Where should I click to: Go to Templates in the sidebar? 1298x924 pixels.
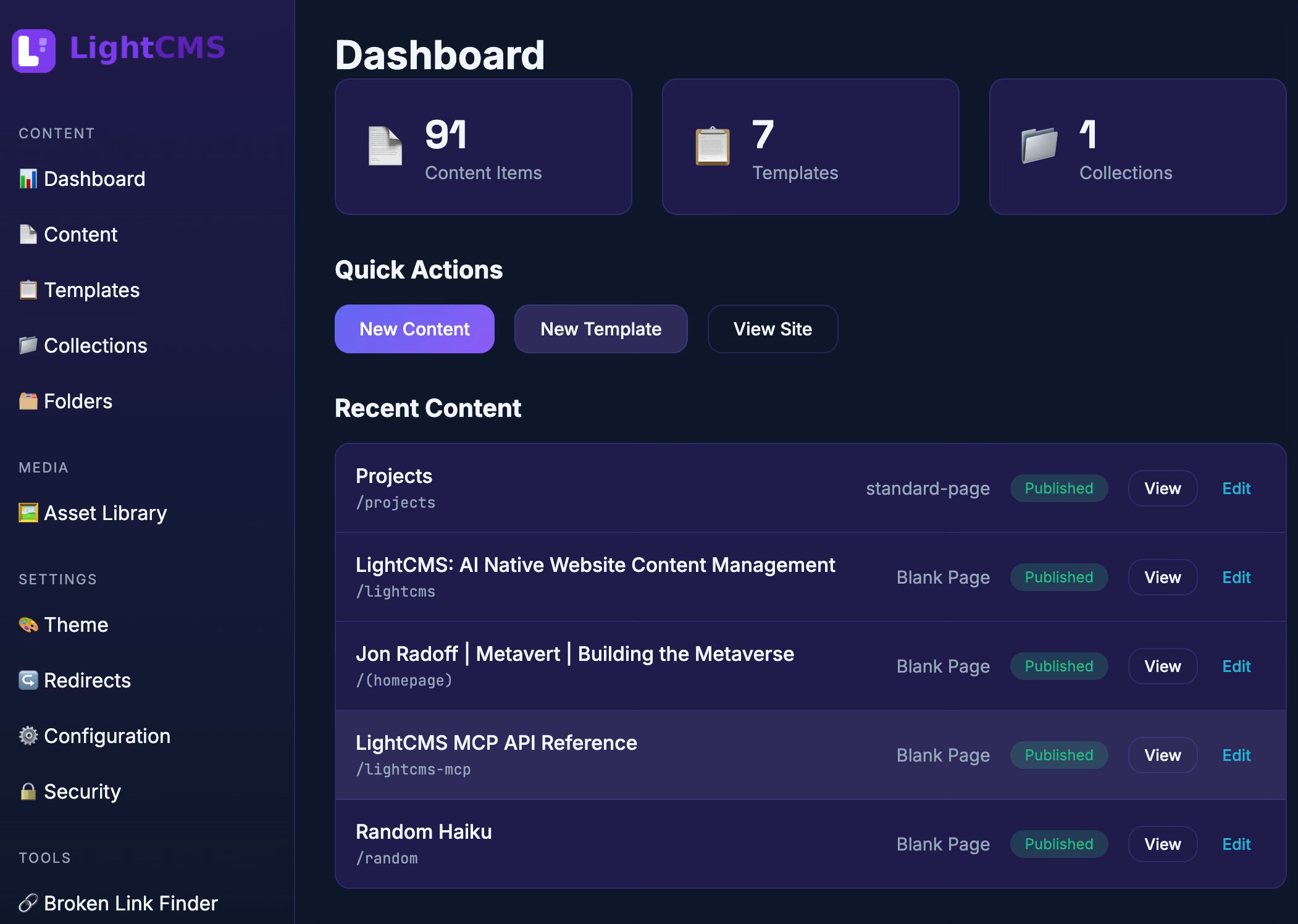(x=91, y=290)
